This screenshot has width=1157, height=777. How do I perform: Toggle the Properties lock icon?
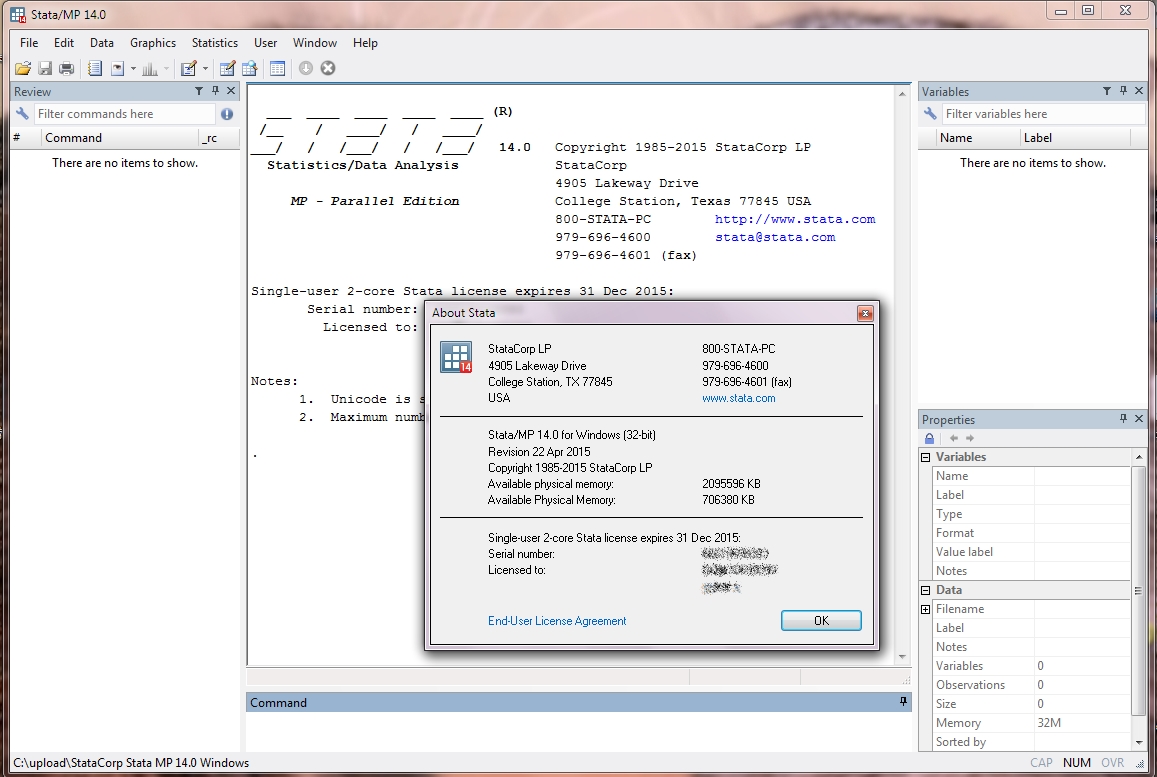pos(929,438)
